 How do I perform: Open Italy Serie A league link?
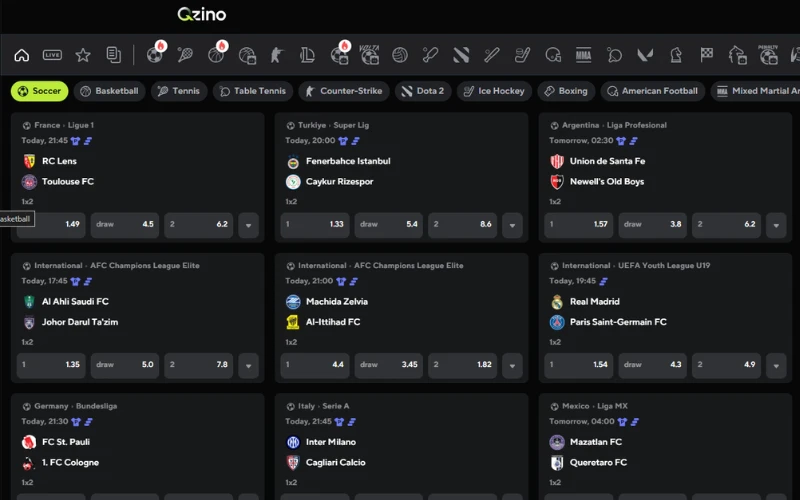323,406
